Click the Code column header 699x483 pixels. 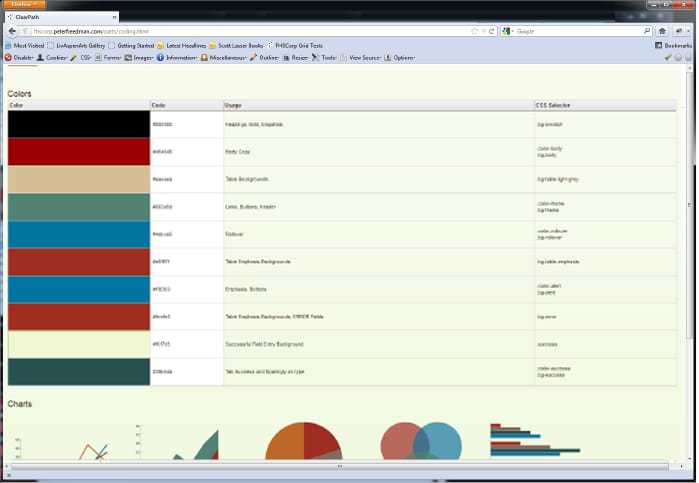[186, 105]
